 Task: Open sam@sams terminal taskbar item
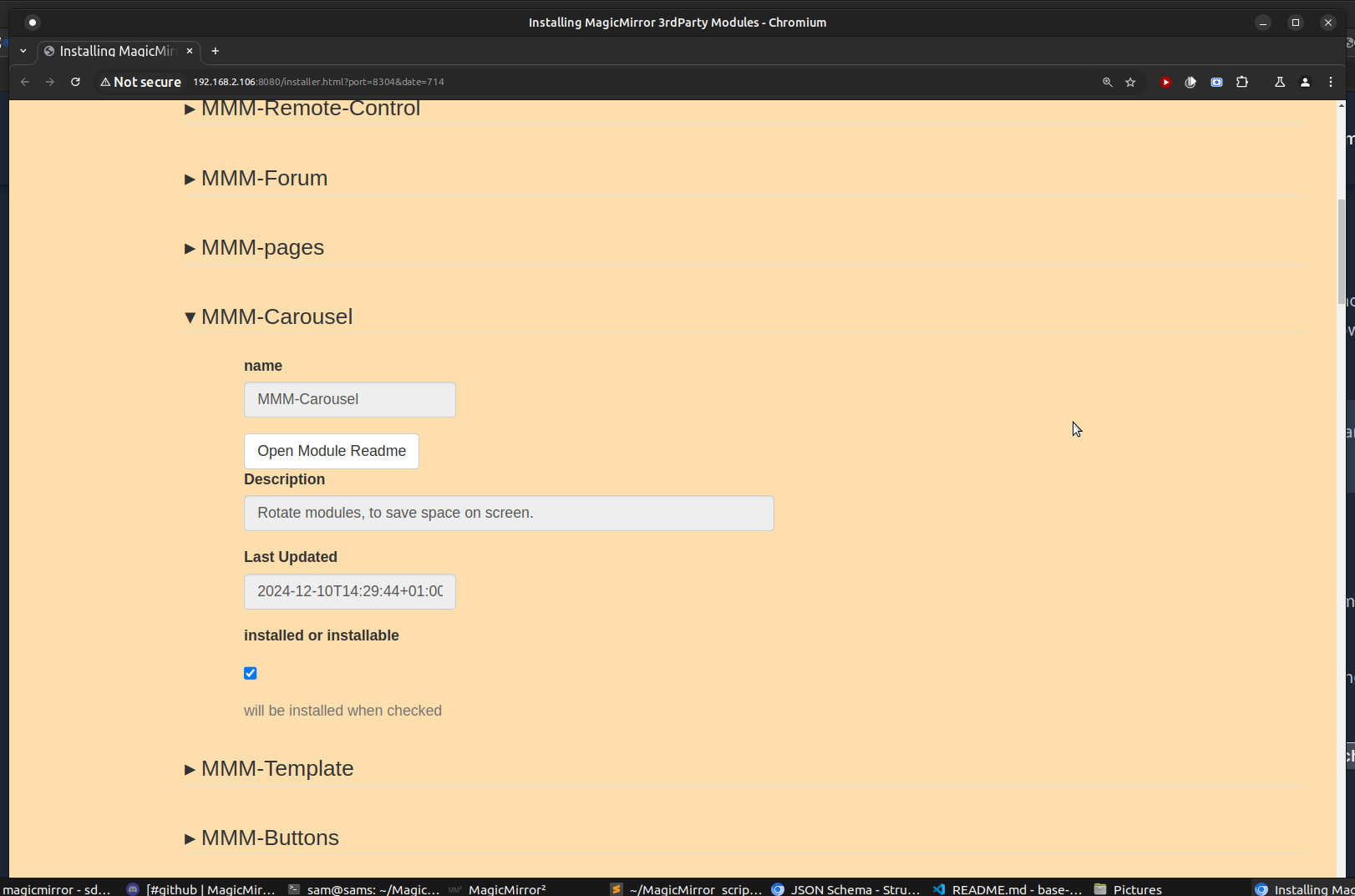[363, 889]
